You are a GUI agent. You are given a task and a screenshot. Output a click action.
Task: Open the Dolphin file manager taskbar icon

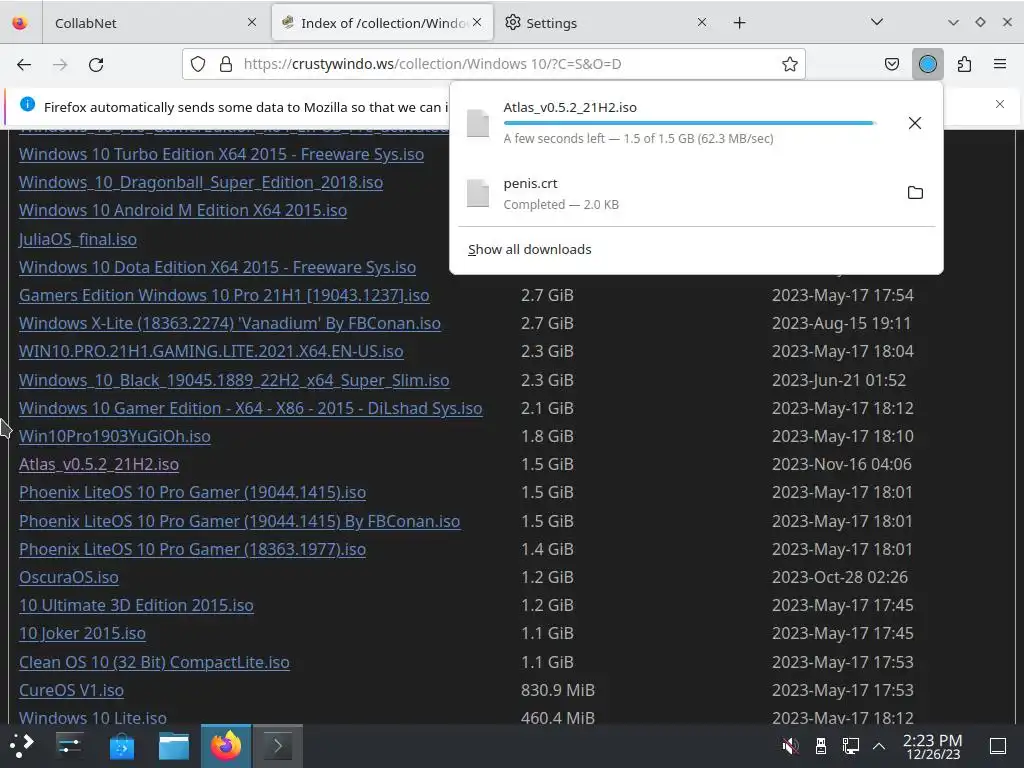(174, 746)
